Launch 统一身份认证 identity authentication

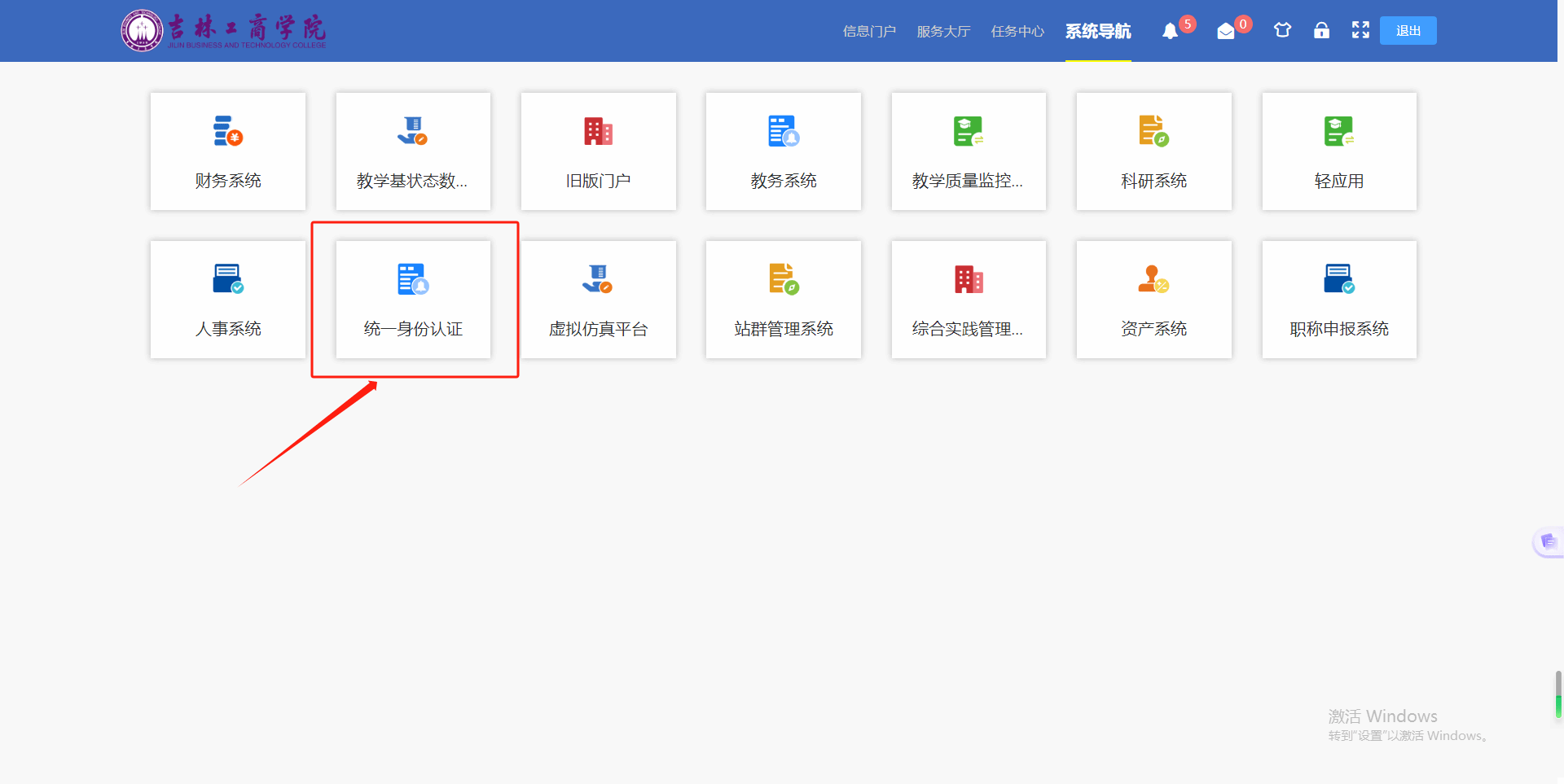(413, 300)
